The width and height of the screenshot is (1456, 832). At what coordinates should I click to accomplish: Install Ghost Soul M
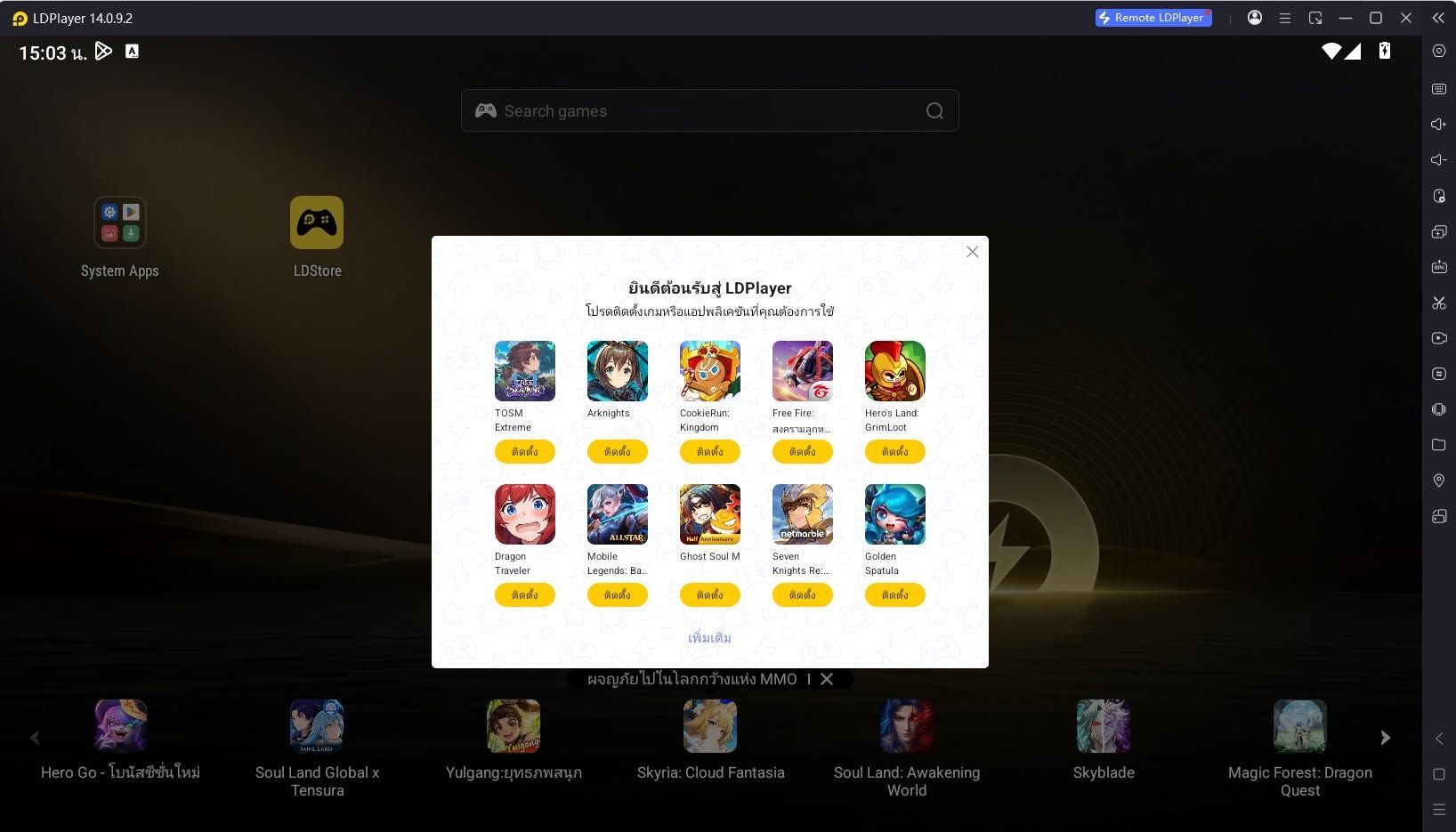(710, 595)
